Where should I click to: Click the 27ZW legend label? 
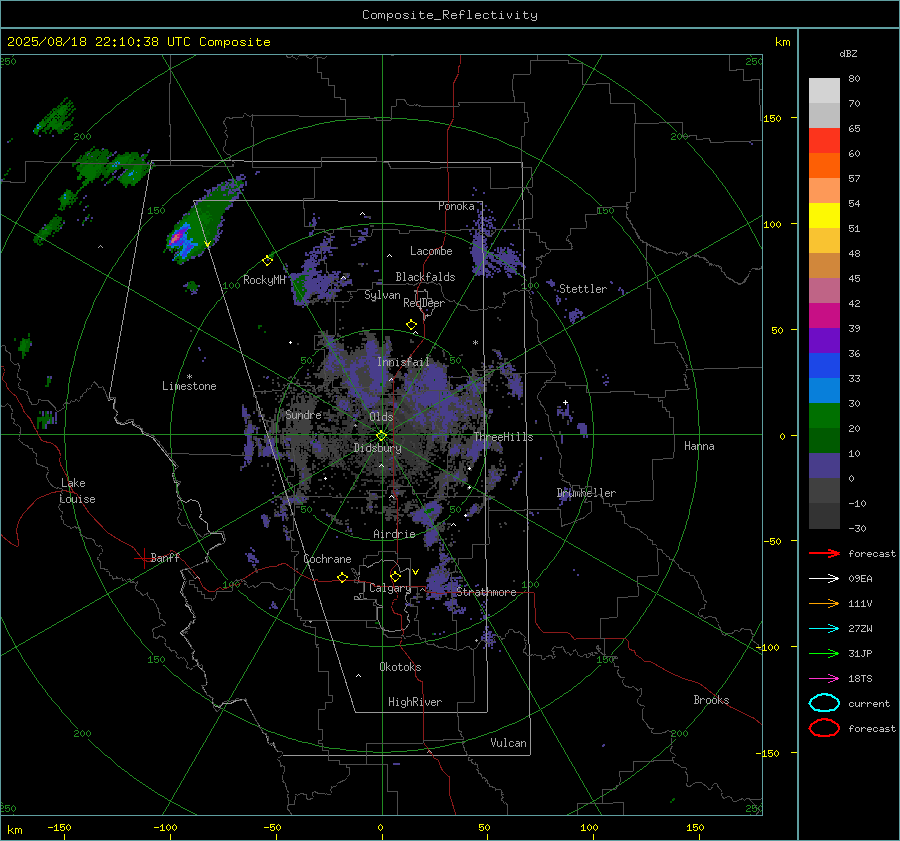[x=860, y=629]
